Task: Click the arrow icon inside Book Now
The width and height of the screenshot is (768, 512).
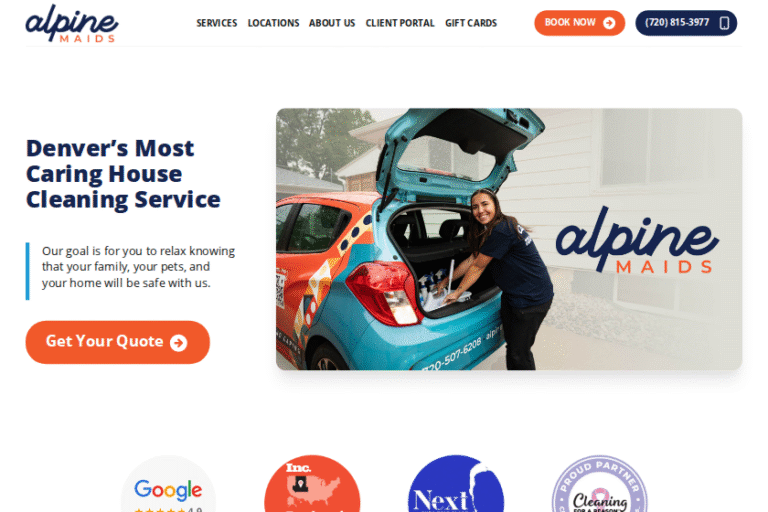Action: pos(609,23)
